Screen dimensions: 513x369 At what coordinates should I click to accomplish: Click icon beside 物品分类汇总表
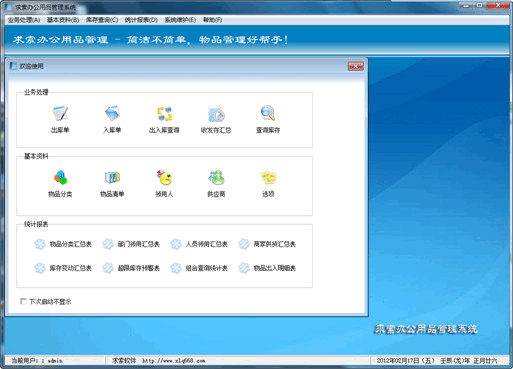[40, 244]
